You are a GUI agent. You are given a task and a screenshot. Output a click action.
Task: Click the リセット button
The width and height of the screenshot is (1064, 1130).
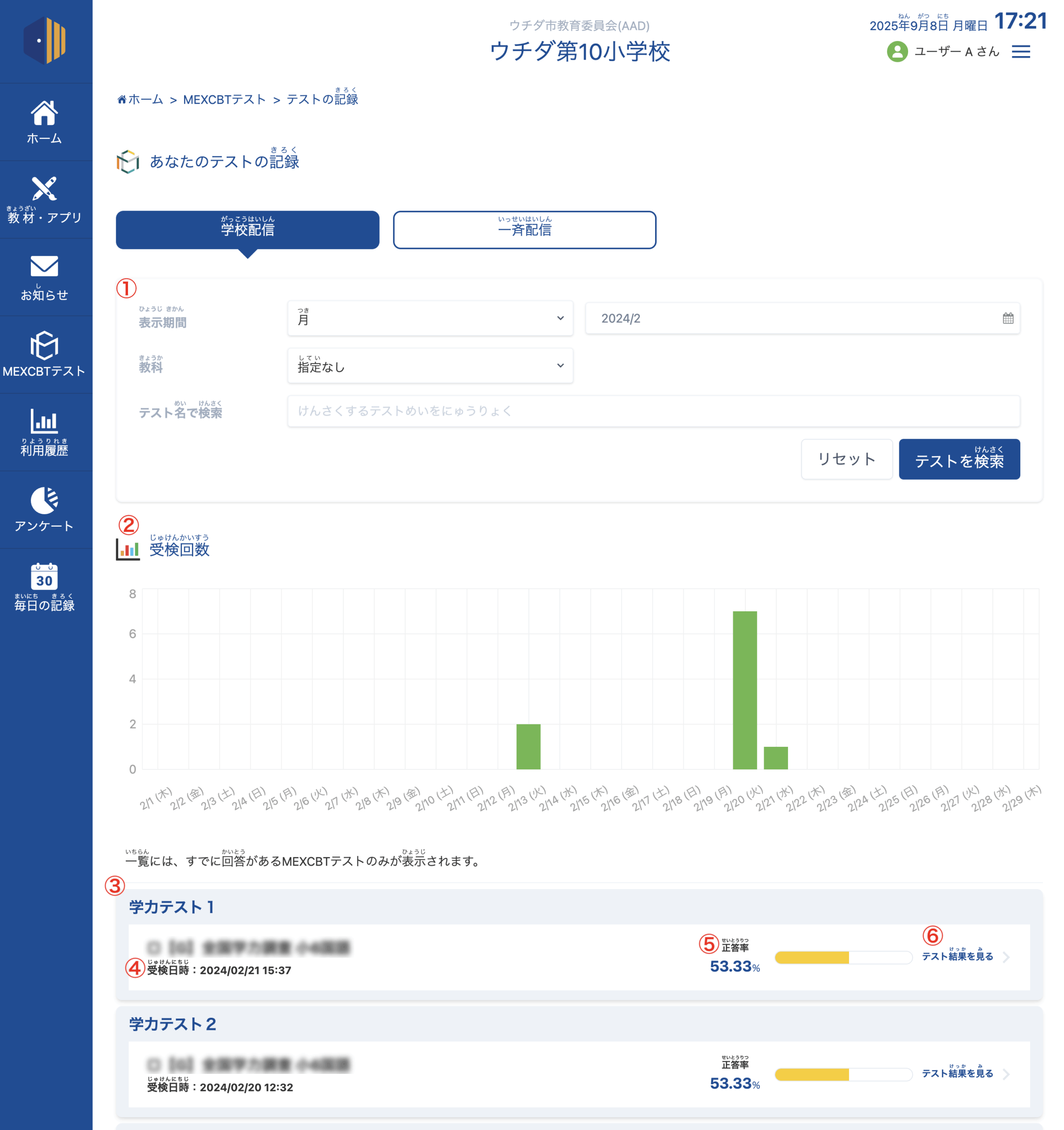(x=846, y=459)
